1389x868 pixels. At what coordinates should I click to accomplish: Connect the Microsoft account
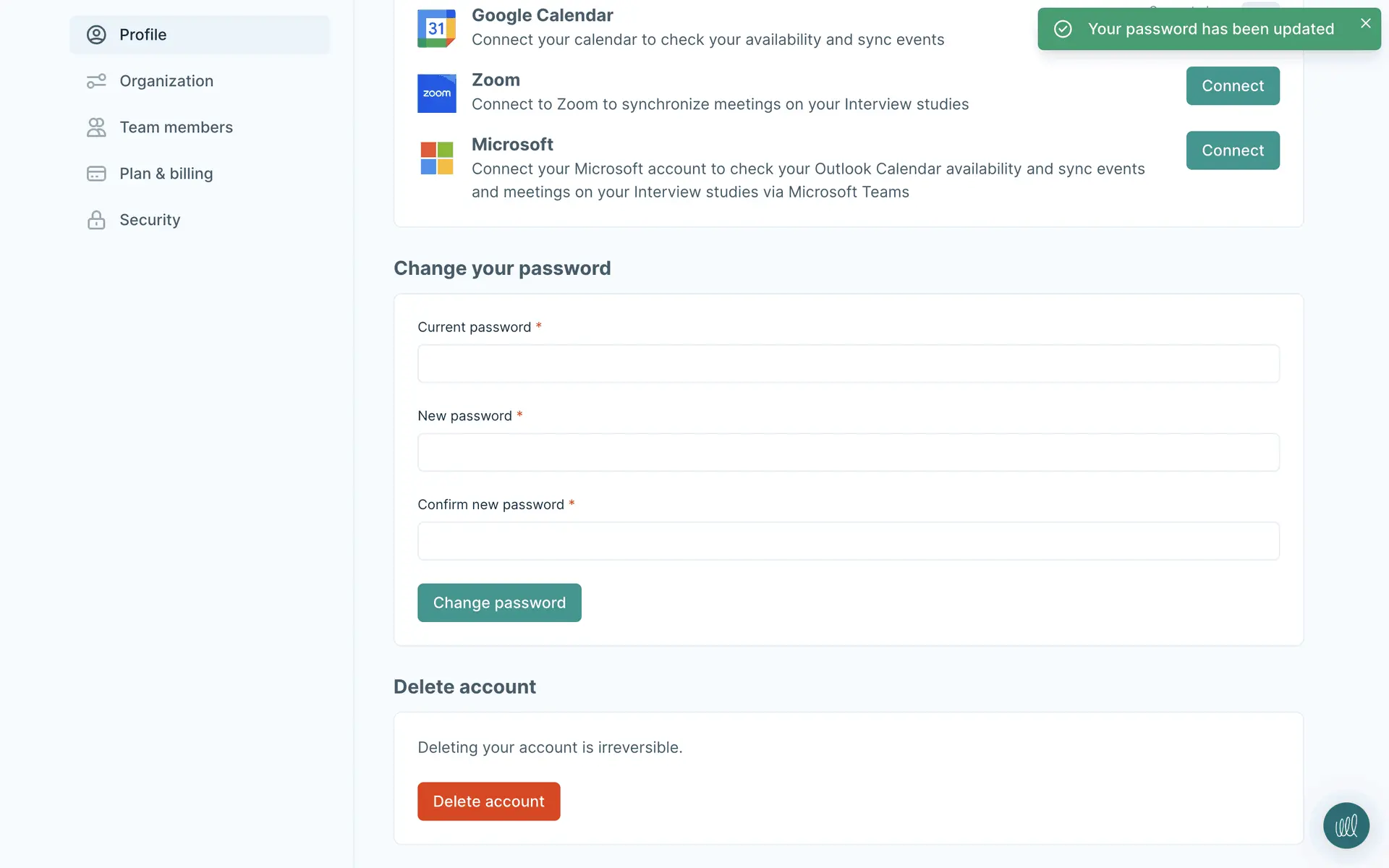1232,150
